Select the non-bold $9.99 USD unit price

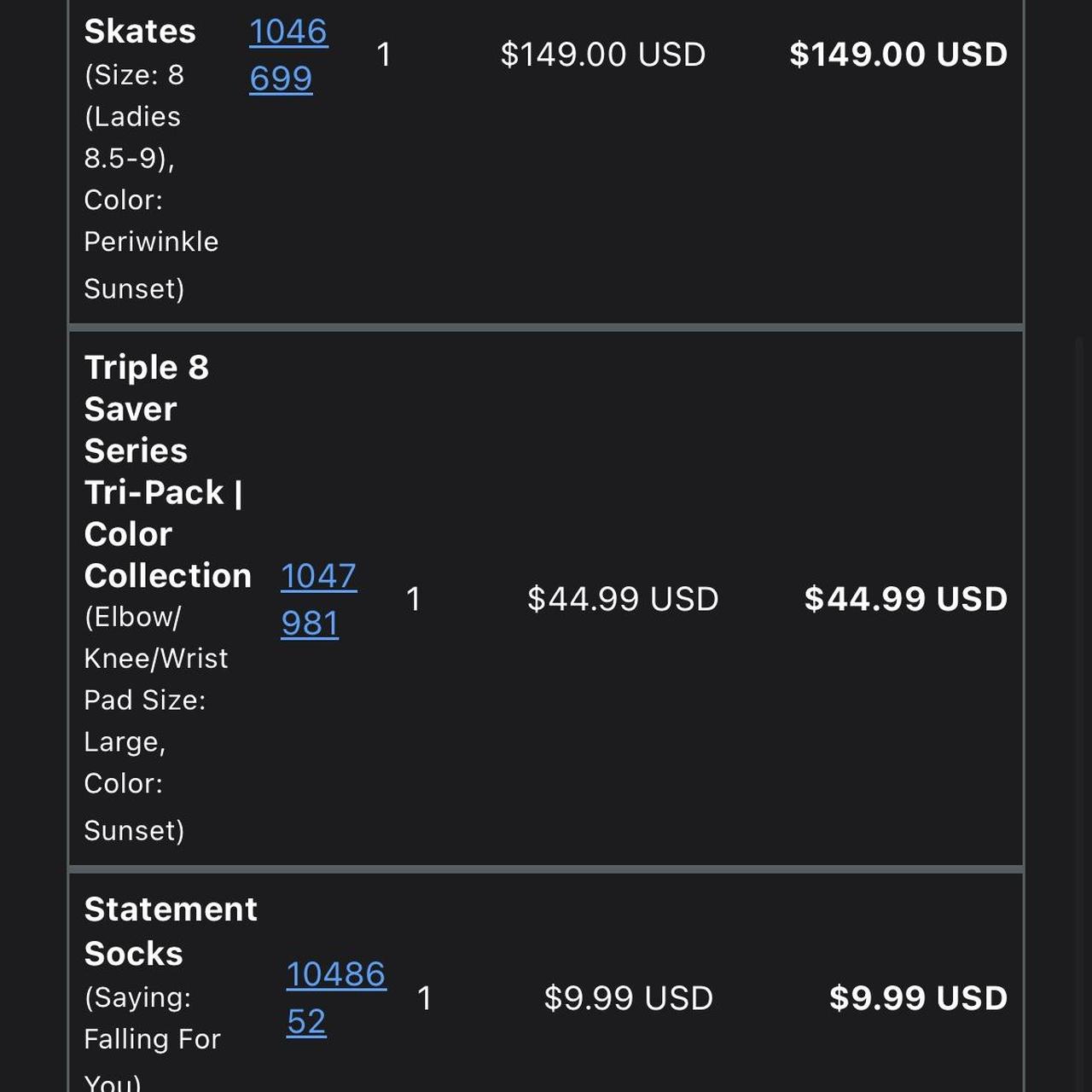628,998
